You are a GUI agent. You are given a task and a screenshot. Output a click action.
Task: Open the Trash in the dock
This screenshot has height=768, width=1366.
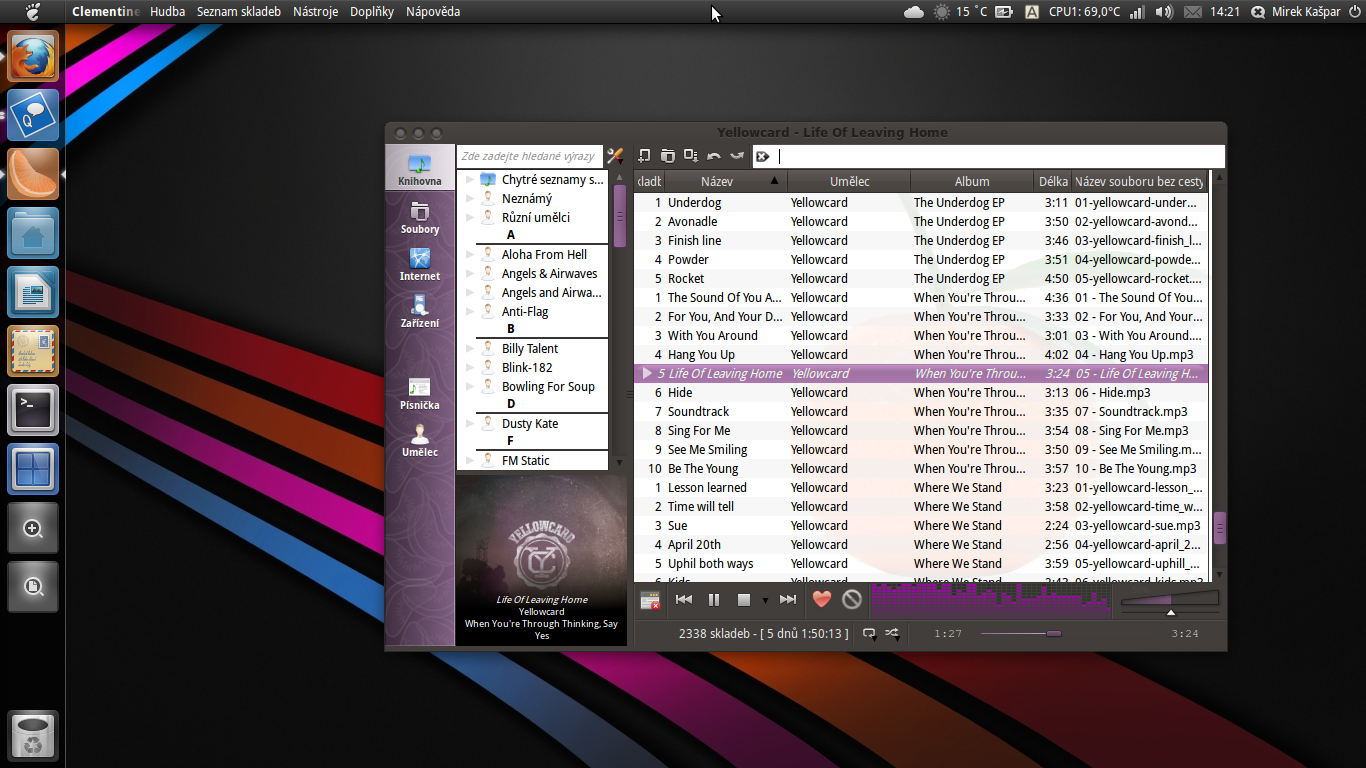click(33, 736)
